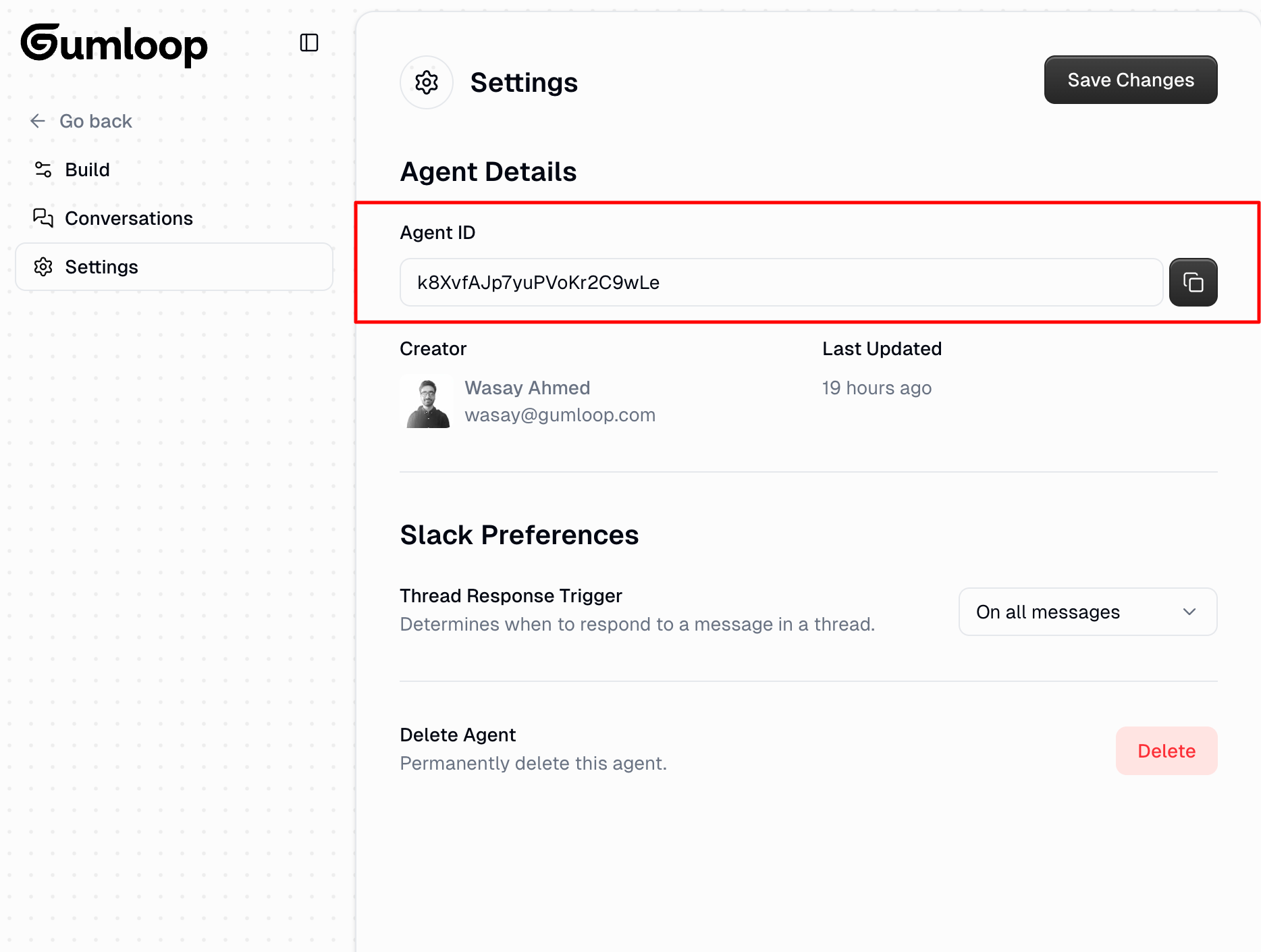Image resolution: width=1261 pixels, height=952 pixels.
Task: Open the Thread Response Trigger dropdown
Action: [x=1087, y=612]
